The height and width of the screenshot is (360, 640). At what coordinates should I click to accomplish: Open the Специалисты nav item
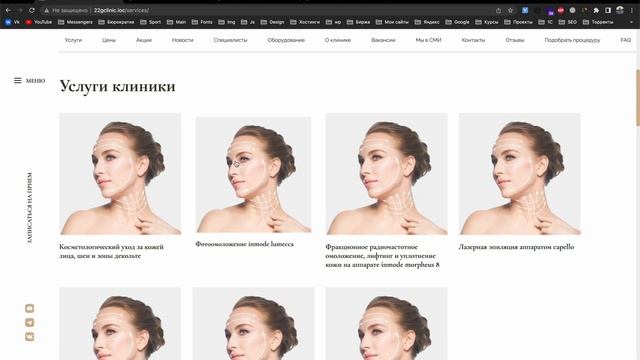coord(230,40)
